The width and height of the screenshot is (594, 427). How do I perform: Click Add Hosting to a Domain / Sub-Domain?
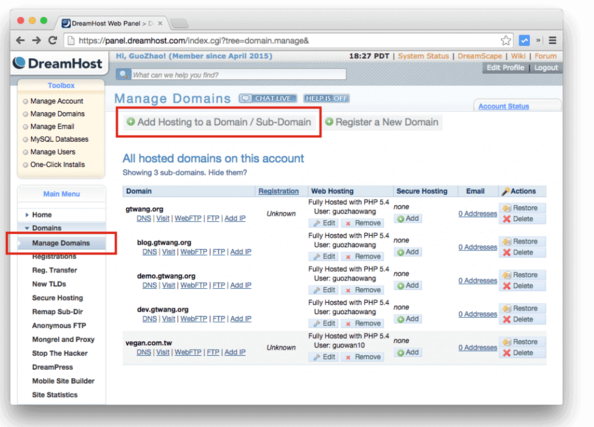pos(219,122)
